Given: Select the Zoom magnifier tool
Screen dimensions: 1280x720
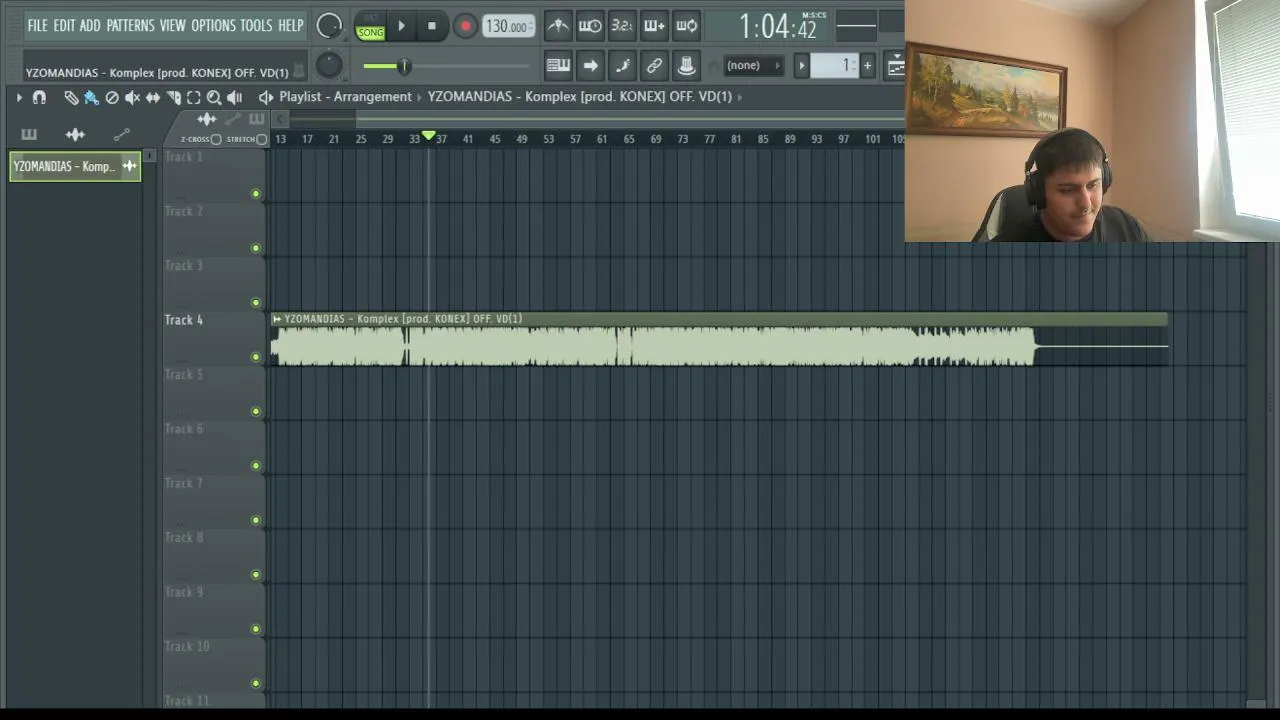Looking at the screenshot, I should (x=214, y=97).
